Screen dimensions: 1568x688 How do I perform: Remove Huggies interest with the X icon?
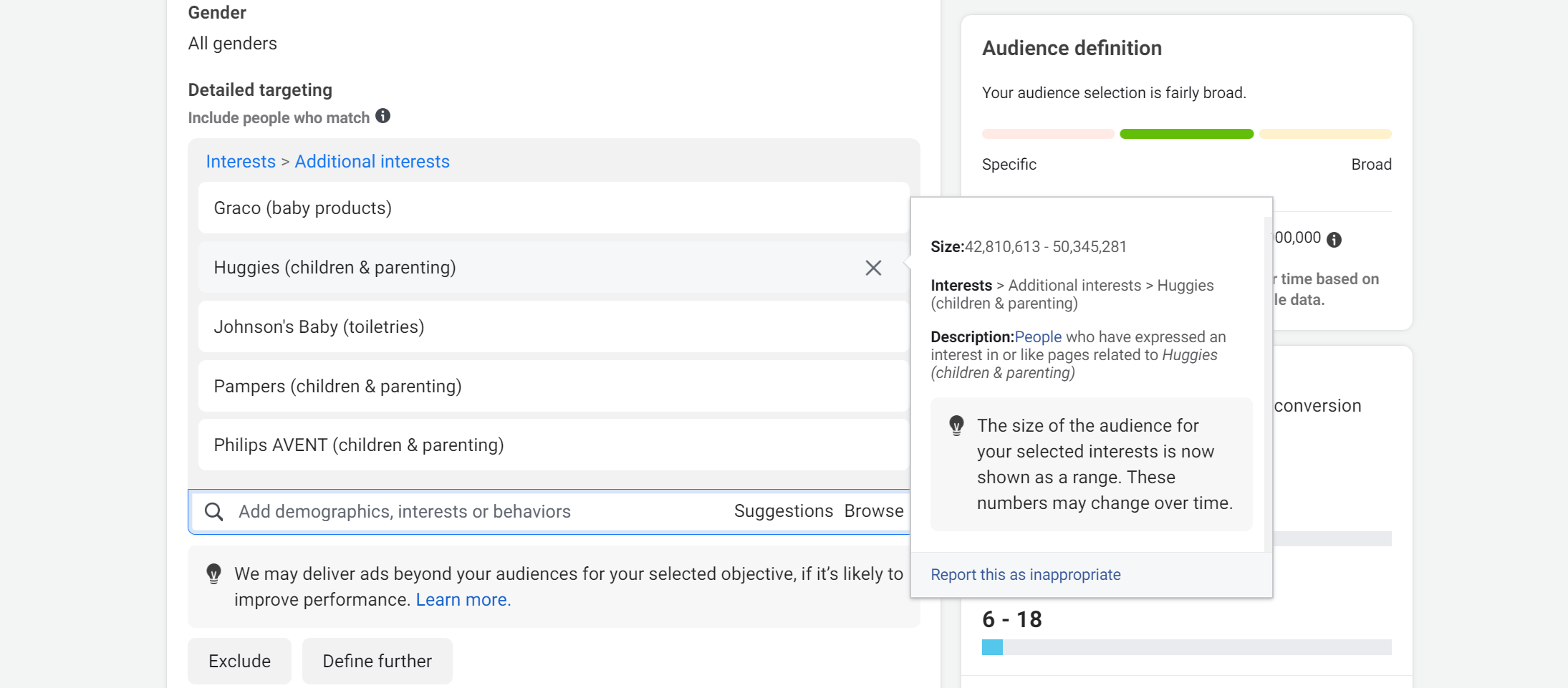tap(873, 268)
